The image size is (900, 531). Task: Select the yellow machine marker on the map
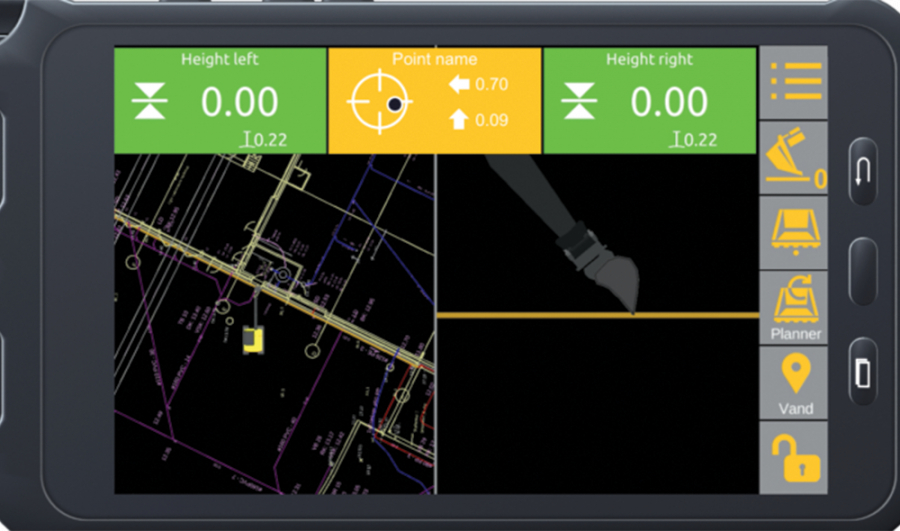coord(254,340)
